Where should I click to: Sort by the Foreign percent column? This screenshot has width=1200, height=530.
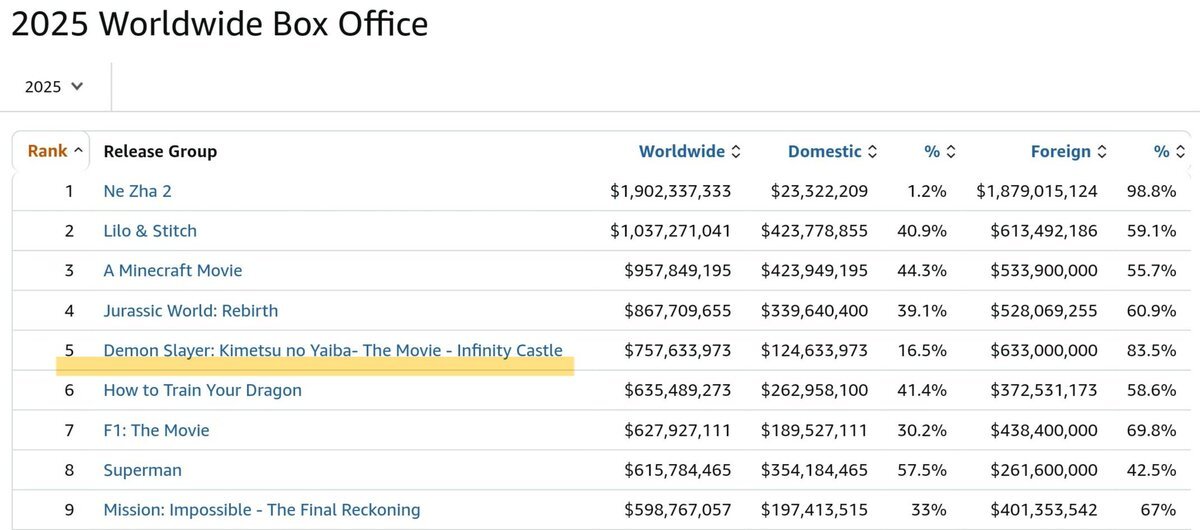(1168, 151)
